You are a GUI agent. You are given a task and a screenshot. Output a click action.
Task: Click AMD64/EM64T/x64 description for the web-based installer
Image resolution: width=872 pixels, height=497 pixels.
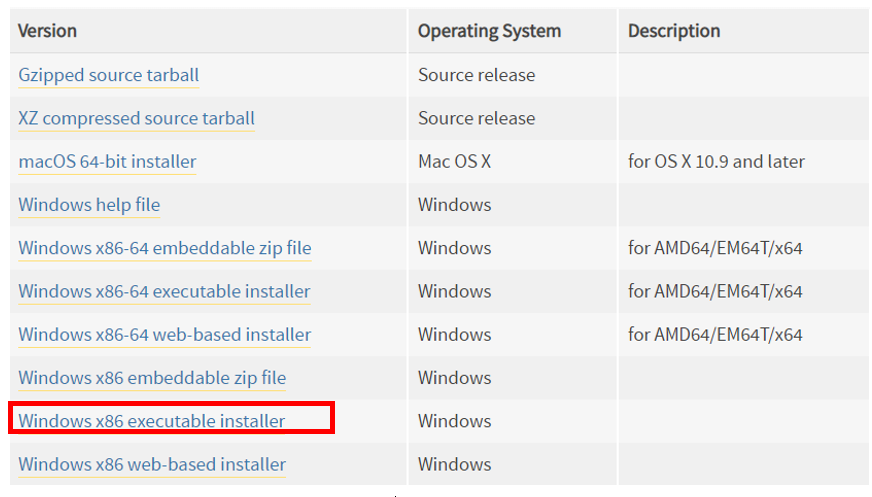click(x=715, y=335)
